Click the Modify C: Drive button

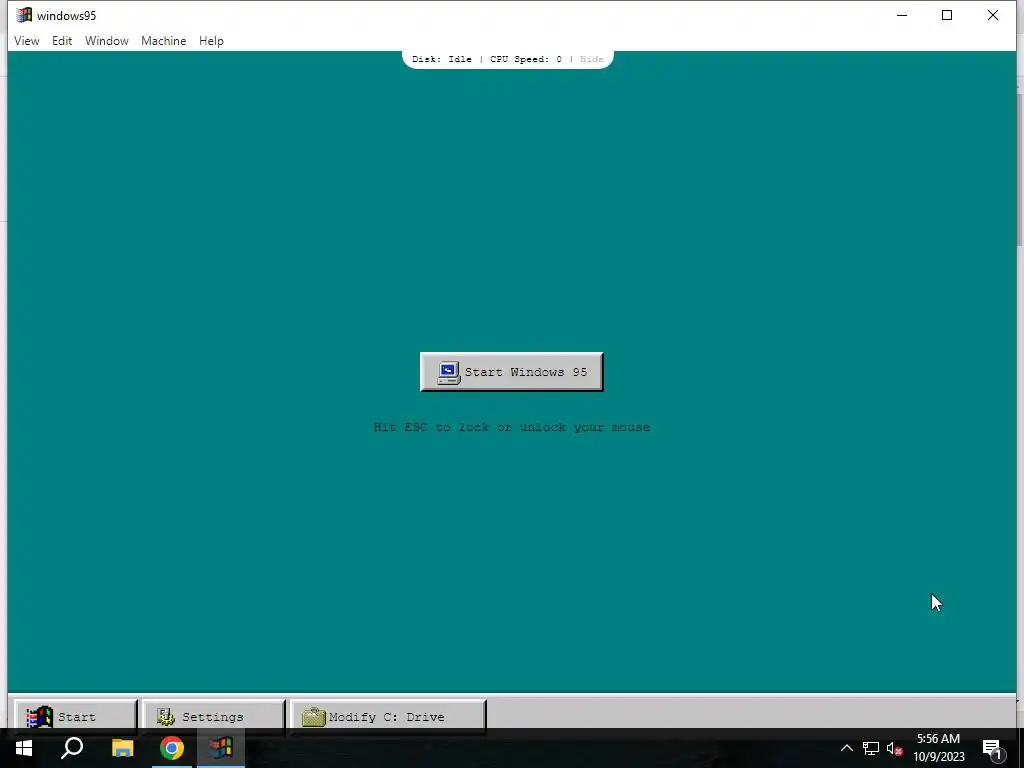(x=388, y=716)
